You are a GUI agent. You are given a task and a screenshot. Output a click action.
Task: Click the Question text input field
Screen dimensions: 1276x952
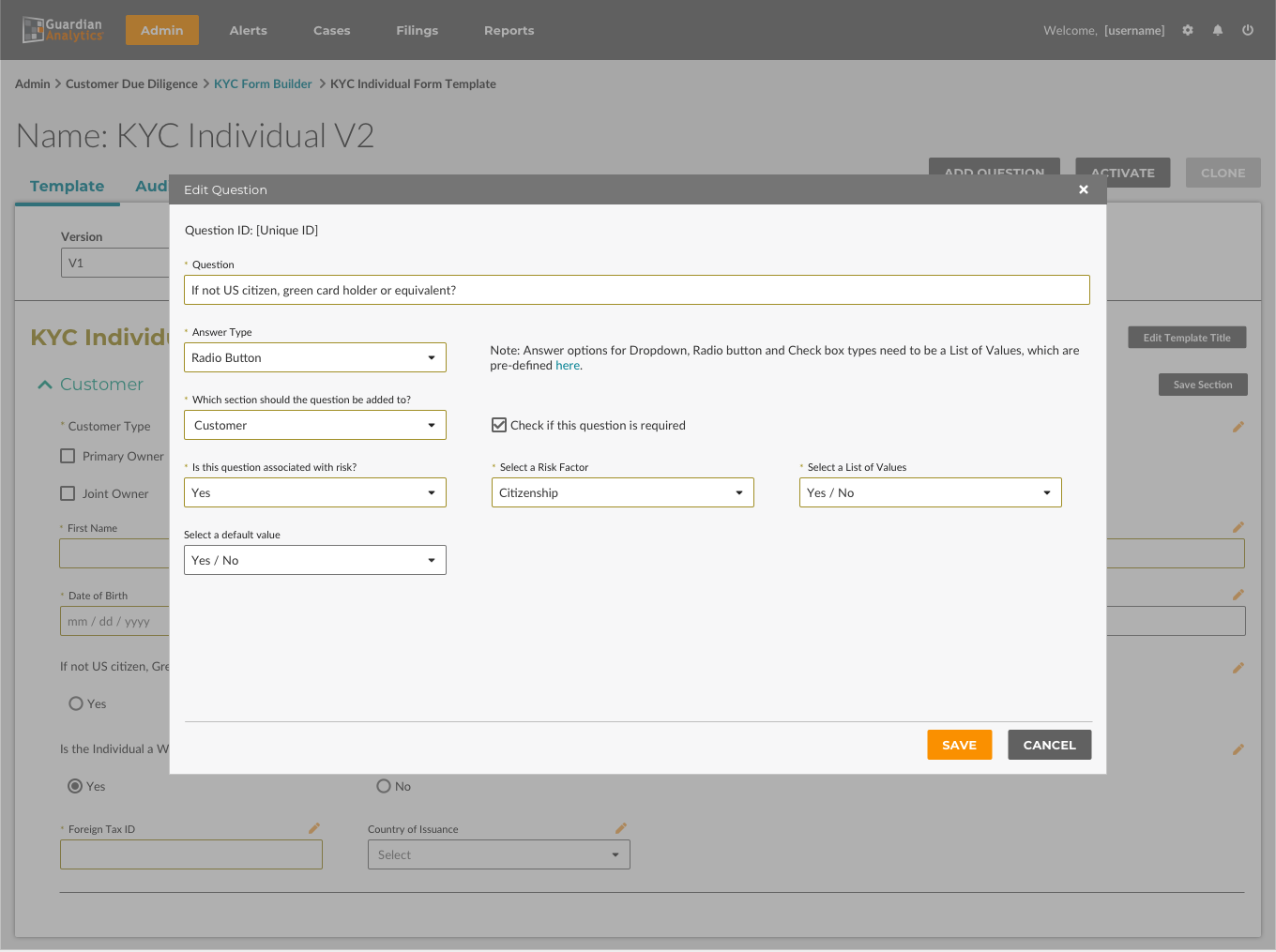[637, 290]
